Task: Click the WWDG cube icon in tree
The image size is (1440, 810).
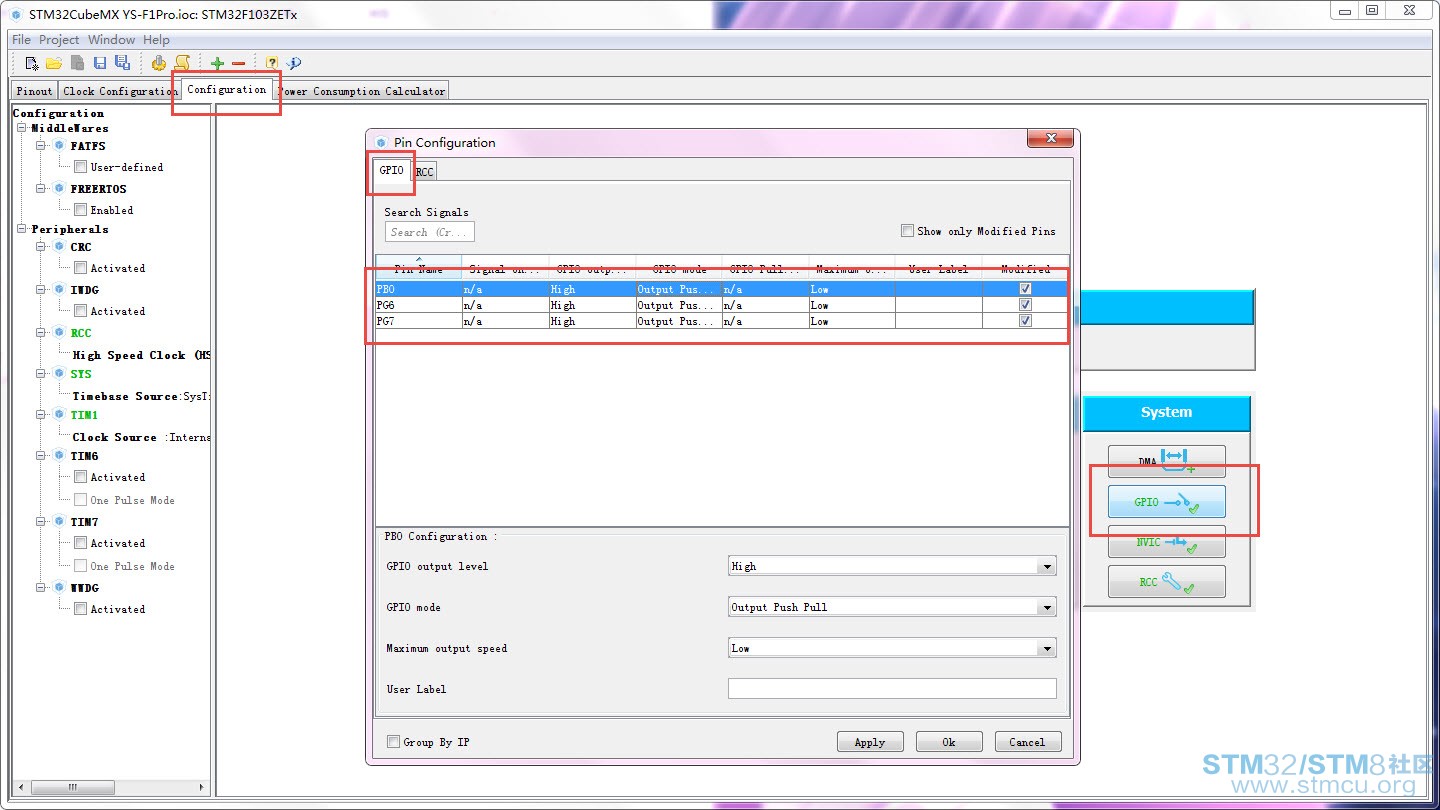Action: (59, 588)
